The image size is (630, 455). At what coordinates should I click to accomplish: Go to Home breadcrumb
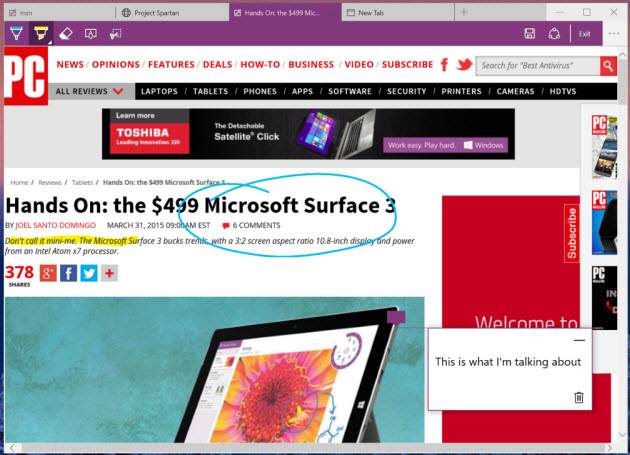[19, 182]
